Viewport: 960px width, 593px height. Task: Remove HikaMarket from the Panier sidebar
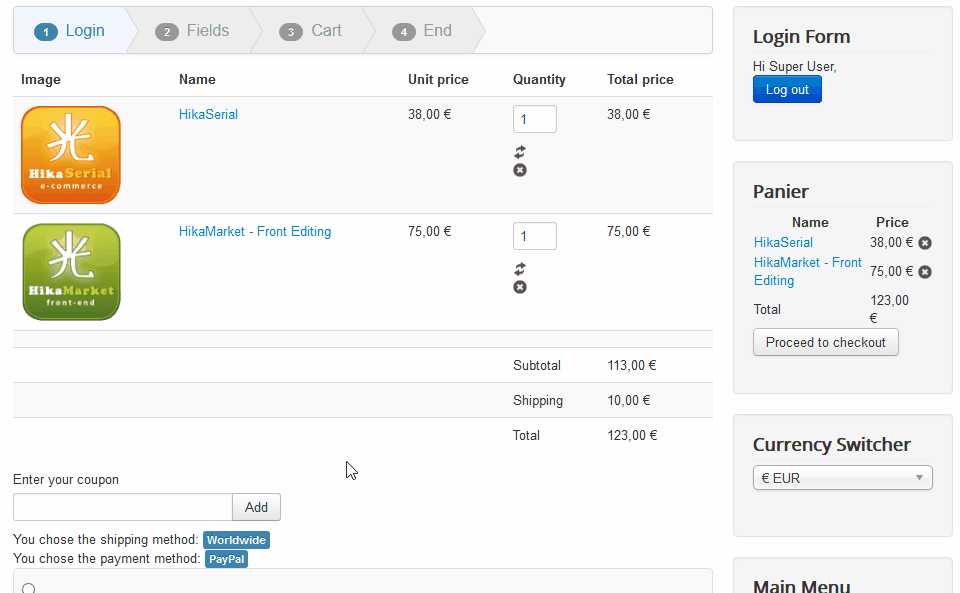pos(925,272)
